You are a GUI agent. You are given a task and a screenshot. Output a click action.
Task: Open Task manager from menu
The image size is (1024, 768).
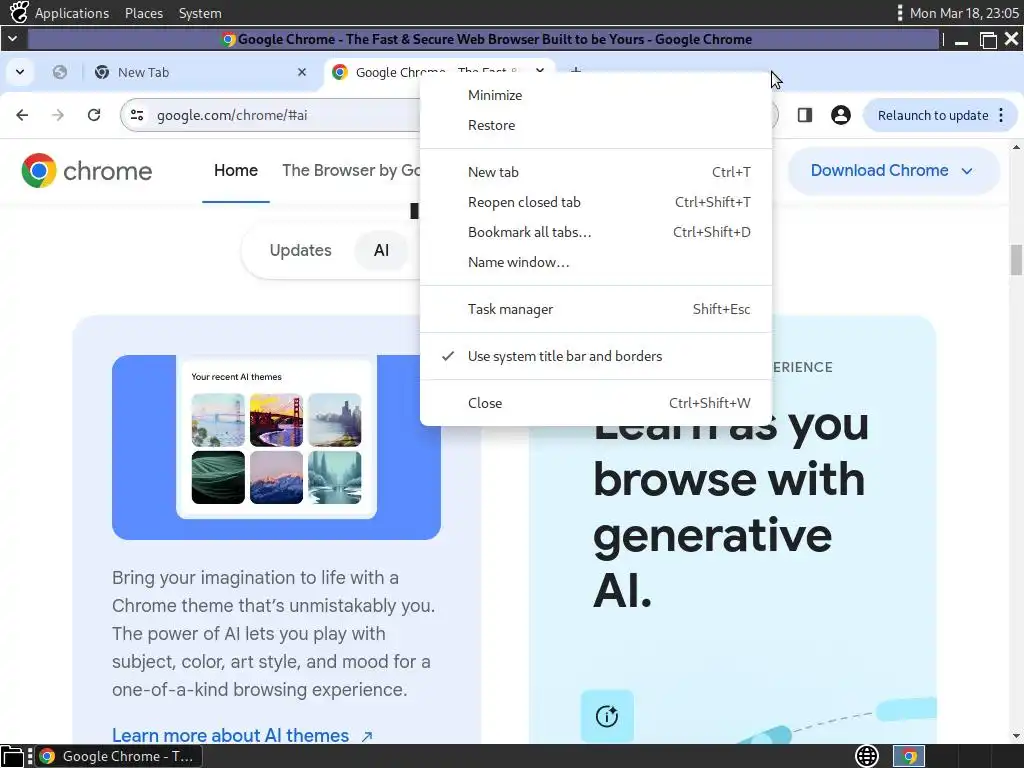click(x=596, y=310)
